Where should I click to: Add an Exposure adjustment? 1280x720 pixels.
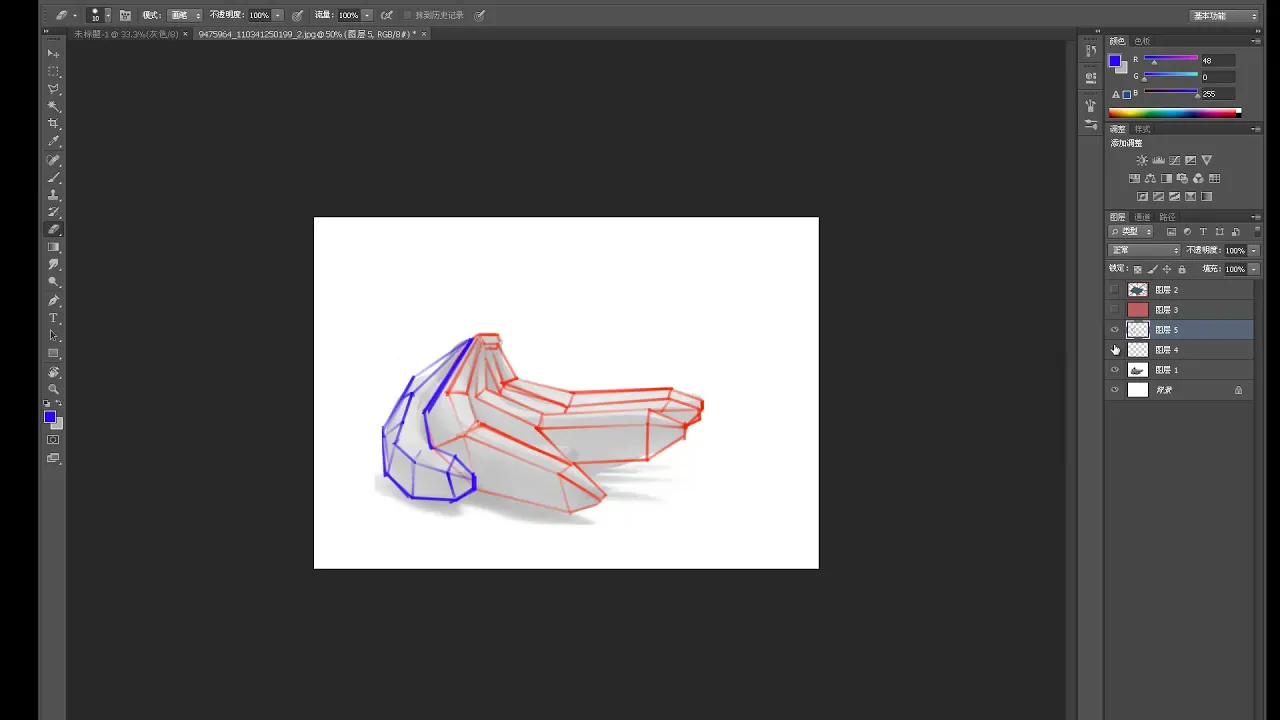1190,160
